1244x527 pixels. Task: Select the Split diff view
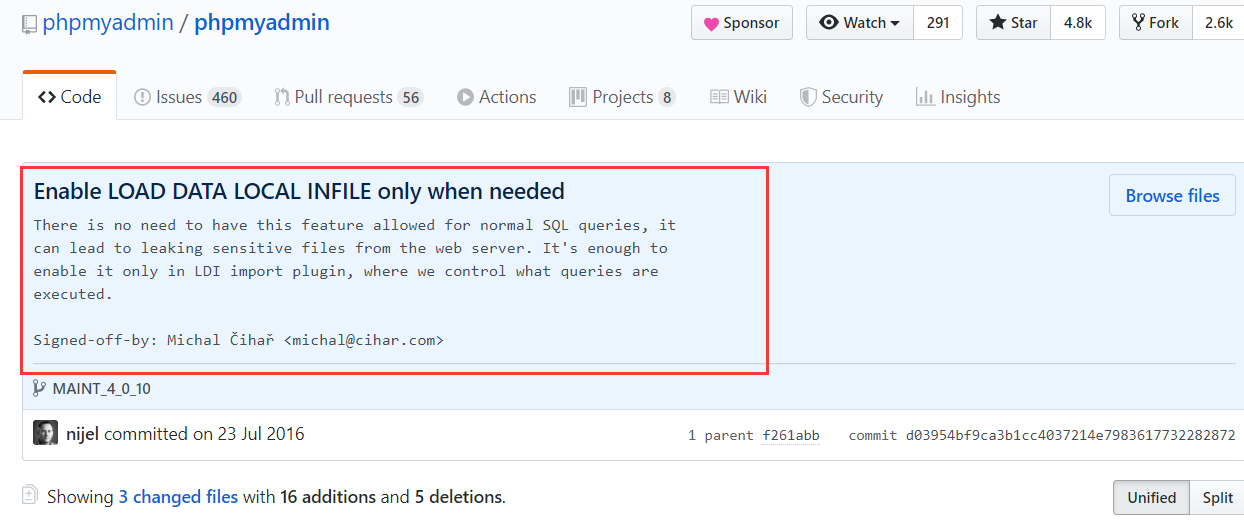click(x=1217, y=497)
